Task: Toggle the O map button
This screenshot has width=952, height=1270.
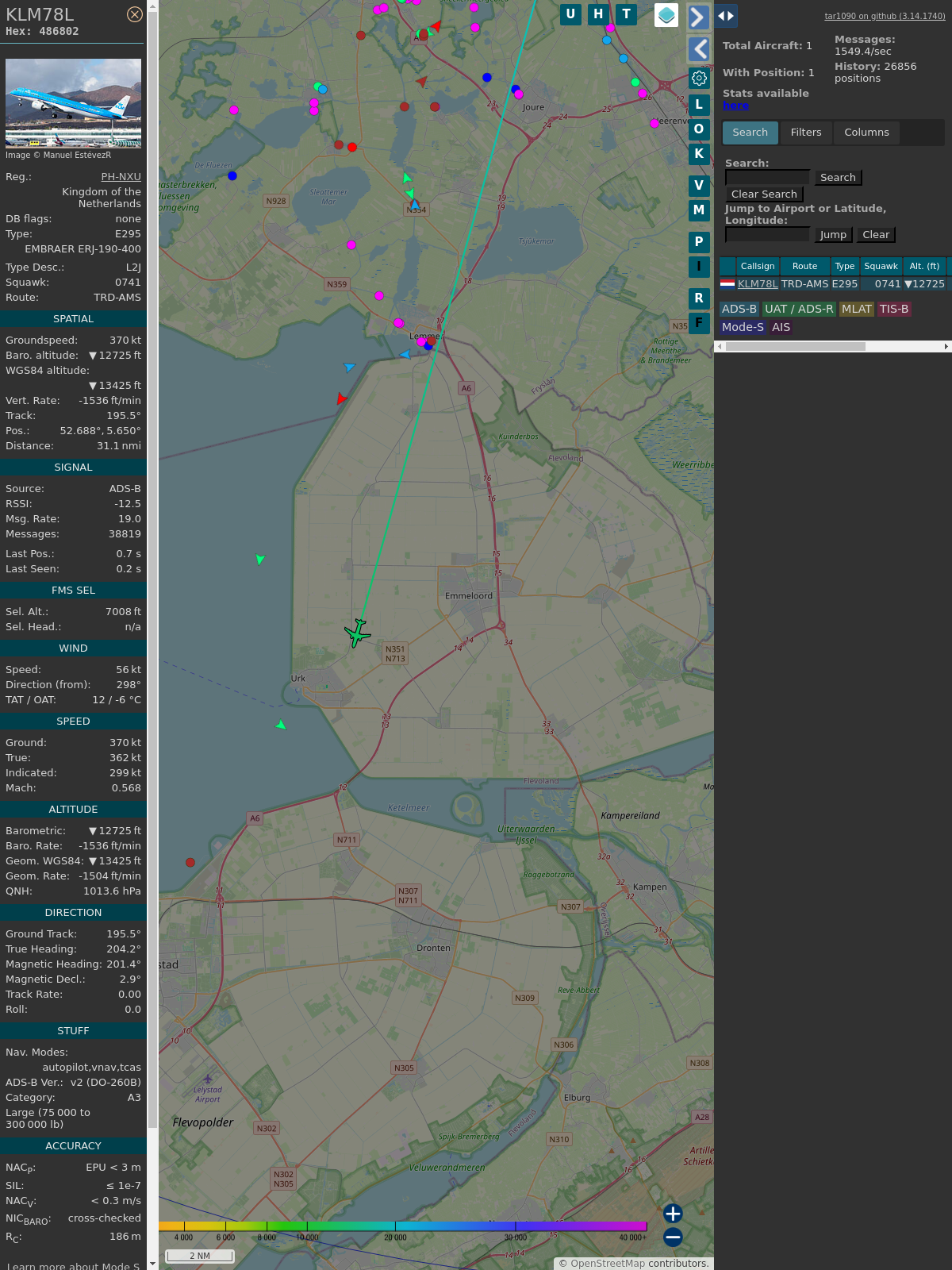Action: point(699,129)
